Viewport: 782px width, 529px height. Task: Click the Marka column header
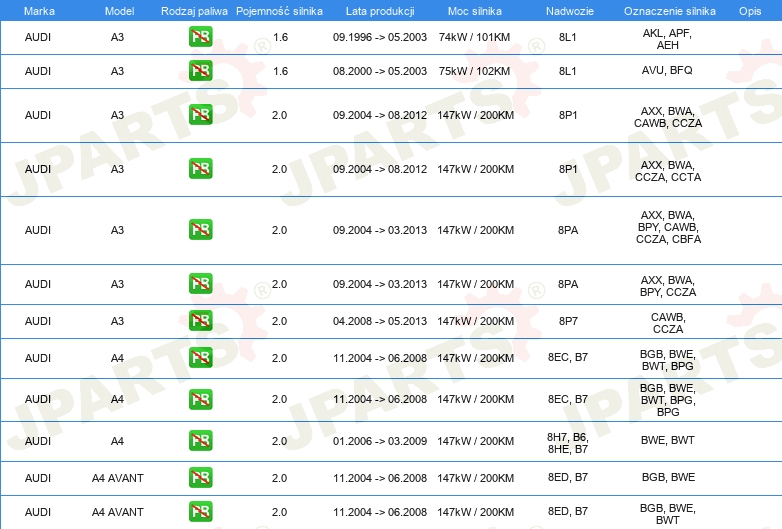39,11
